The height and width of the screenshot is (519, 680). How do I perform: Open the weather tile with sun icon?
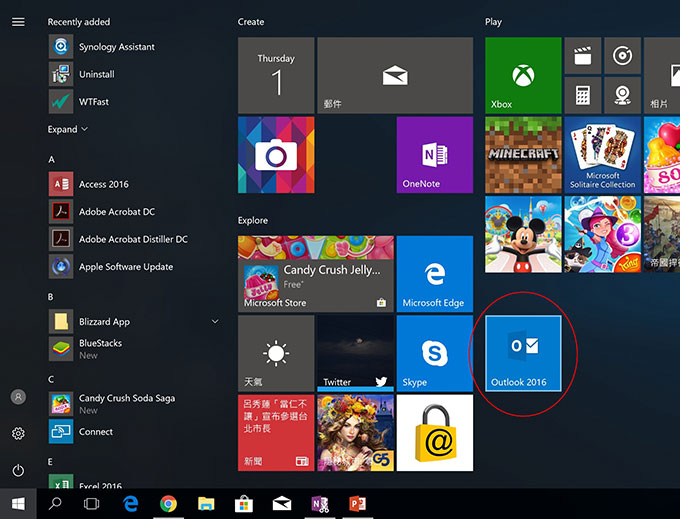[276, 353]
